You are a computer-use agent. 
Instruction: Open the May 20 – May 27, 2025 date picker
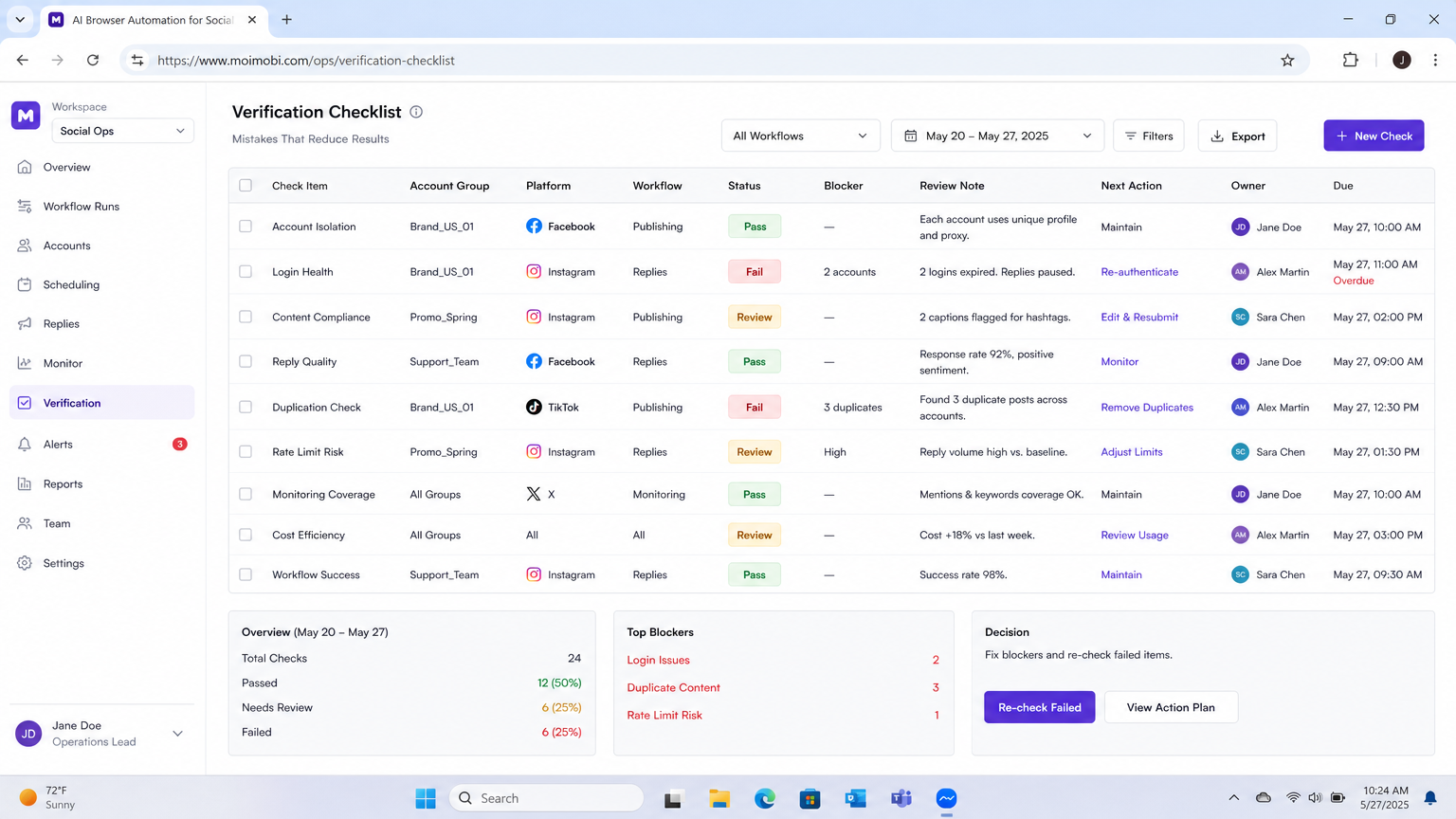click(x=997, y=136)
